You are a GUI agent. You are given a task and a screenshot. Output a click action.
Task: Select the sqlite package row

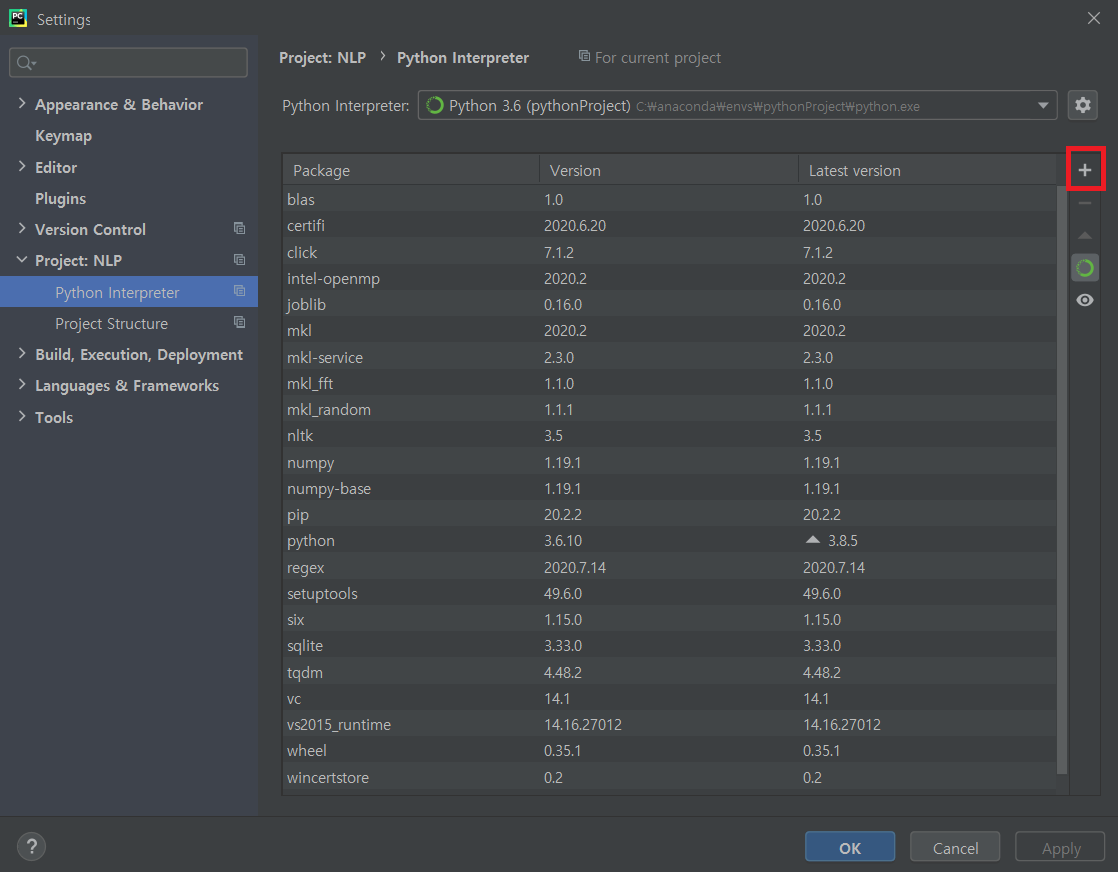click(x=670, y=645)
